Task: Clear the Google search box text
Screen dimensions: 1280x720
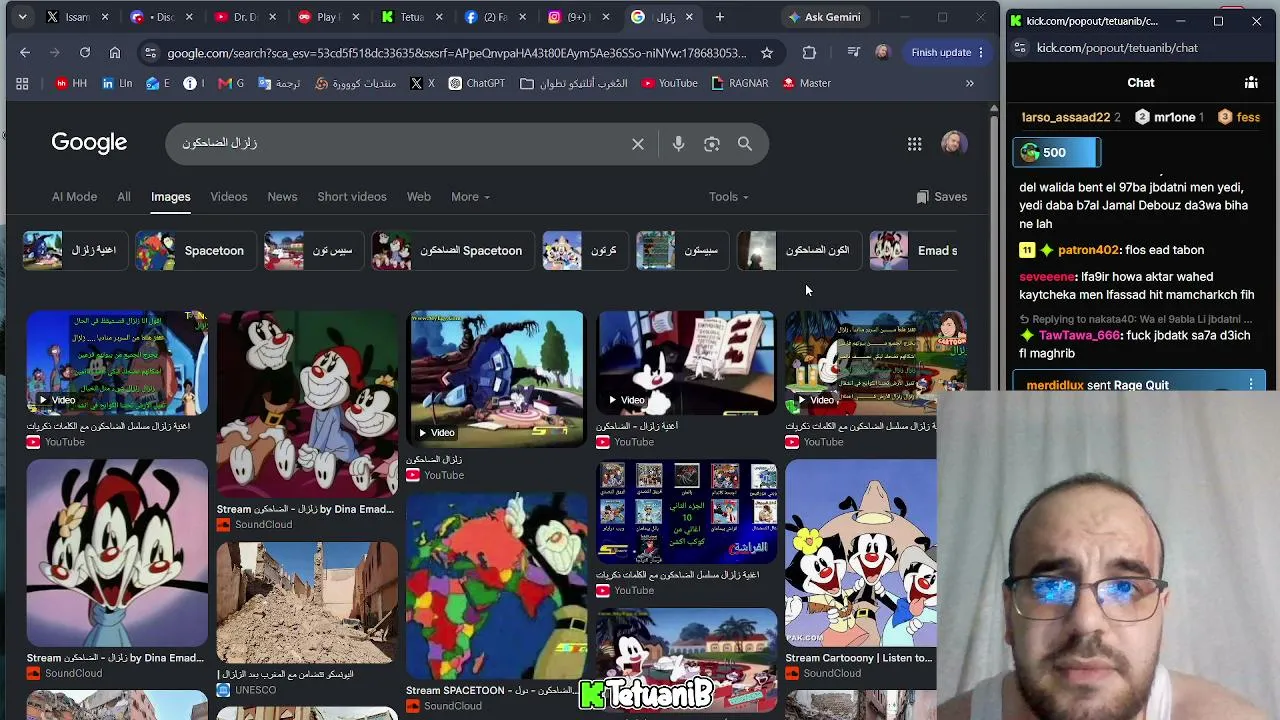Action: pyautogui.click(x=638, y=144)
